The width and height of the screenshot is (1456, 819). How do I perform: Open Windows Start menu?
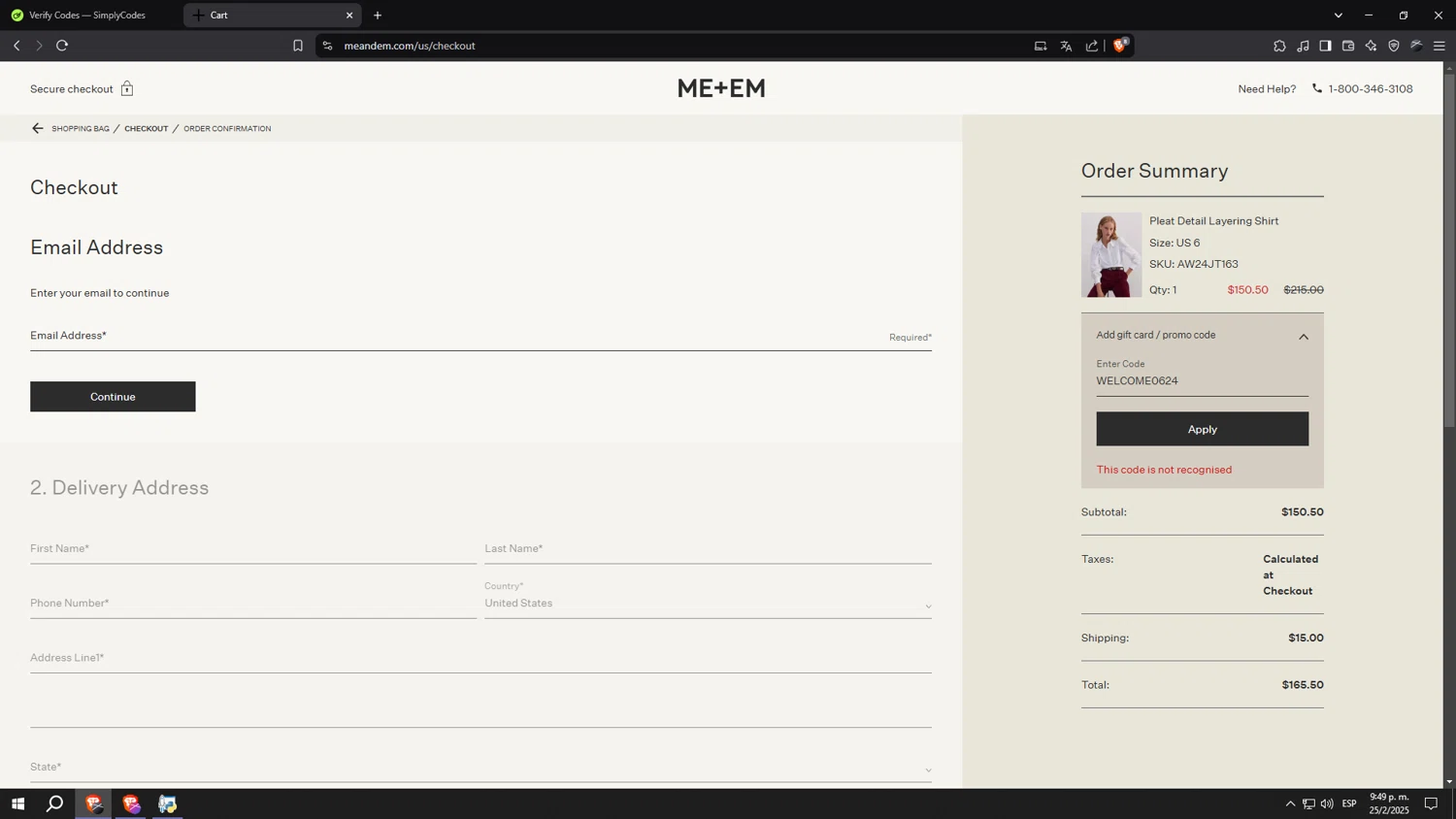click(17, 803)
